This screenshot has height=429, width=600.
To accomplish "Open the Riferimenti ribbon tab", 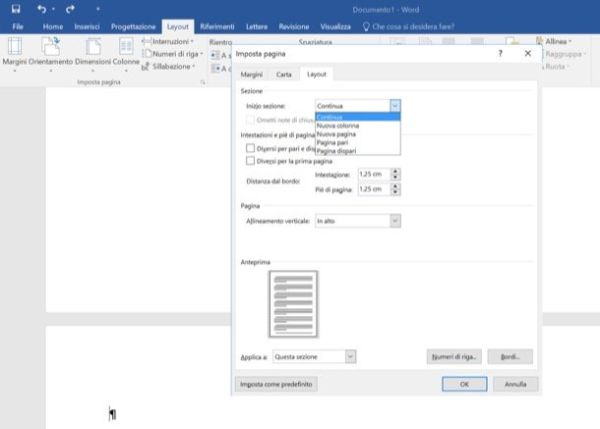I will coord(217,27).
